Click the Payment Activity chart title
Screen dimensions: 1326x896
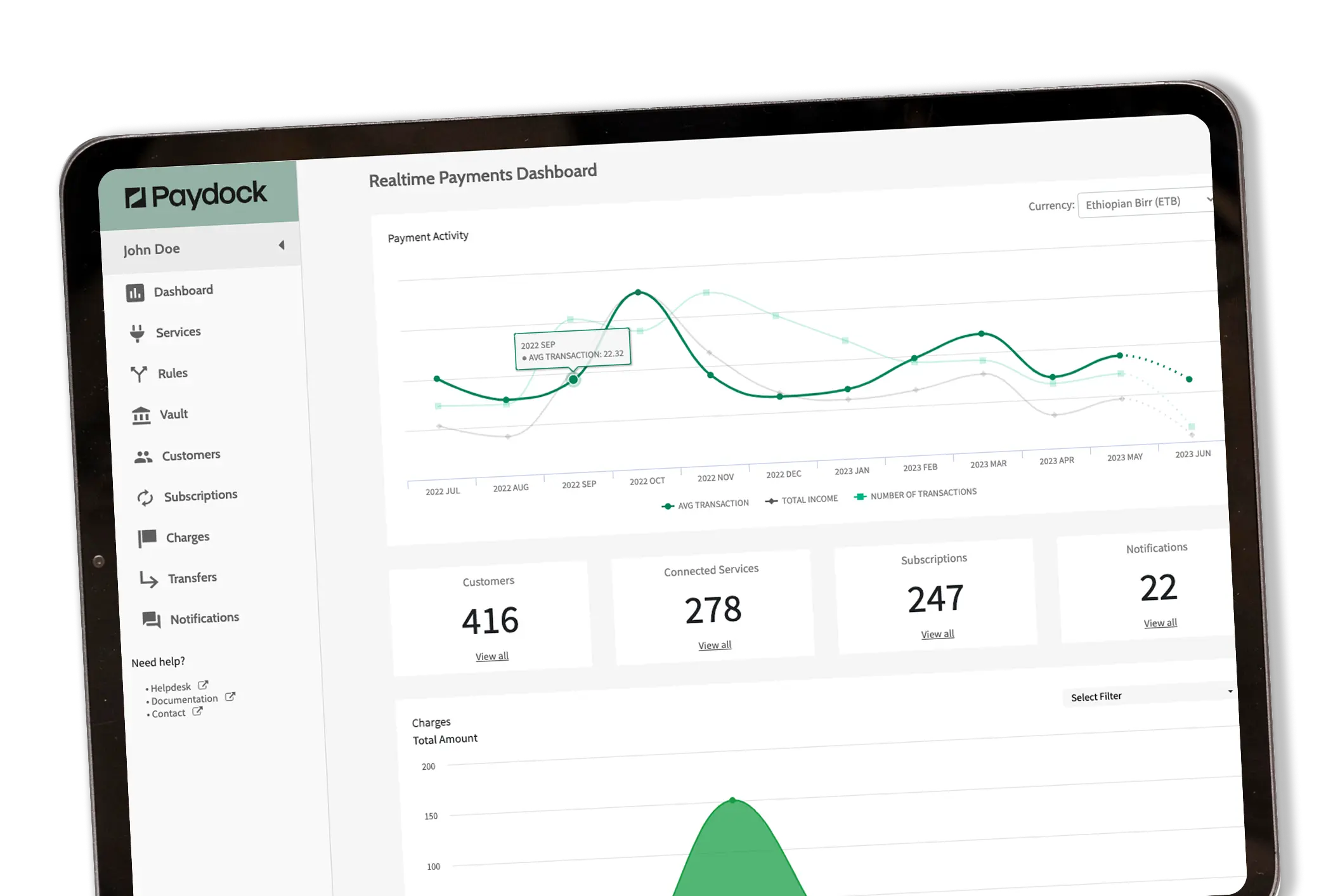[x=428, y=237]
